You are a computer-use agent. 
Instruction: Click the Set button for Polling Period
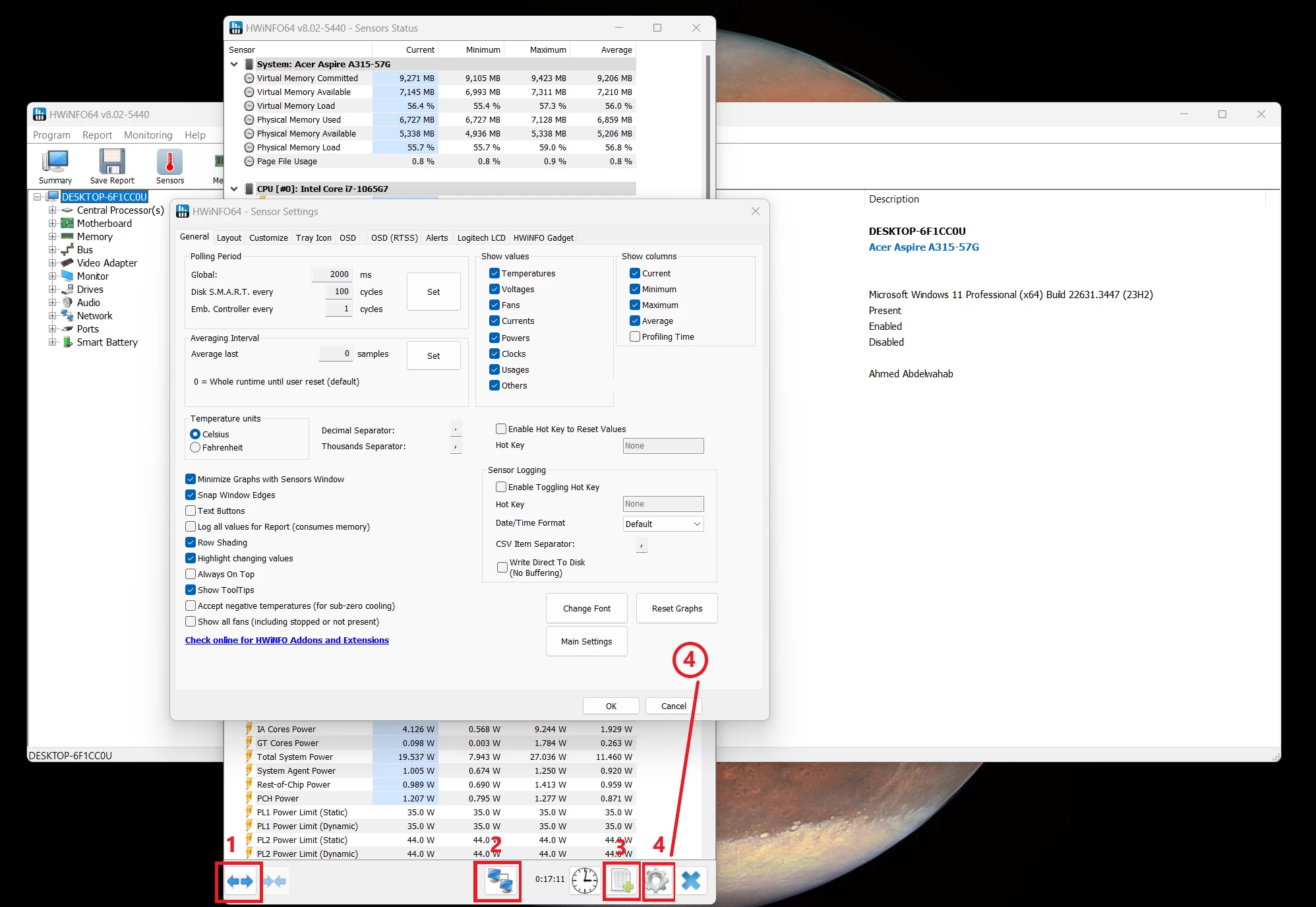pyautogui.click(x=433, y=292)
